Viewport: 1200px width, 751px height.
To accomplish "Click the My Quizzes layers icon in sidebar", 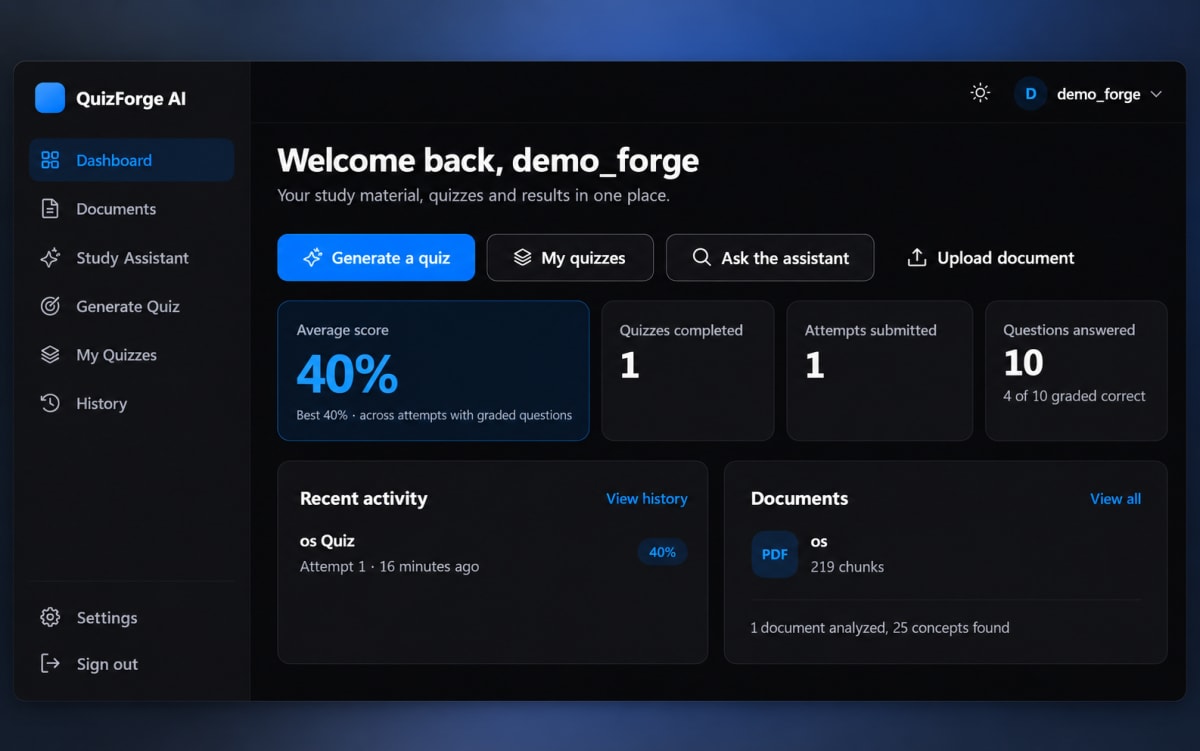I will [x=50, y=355].
